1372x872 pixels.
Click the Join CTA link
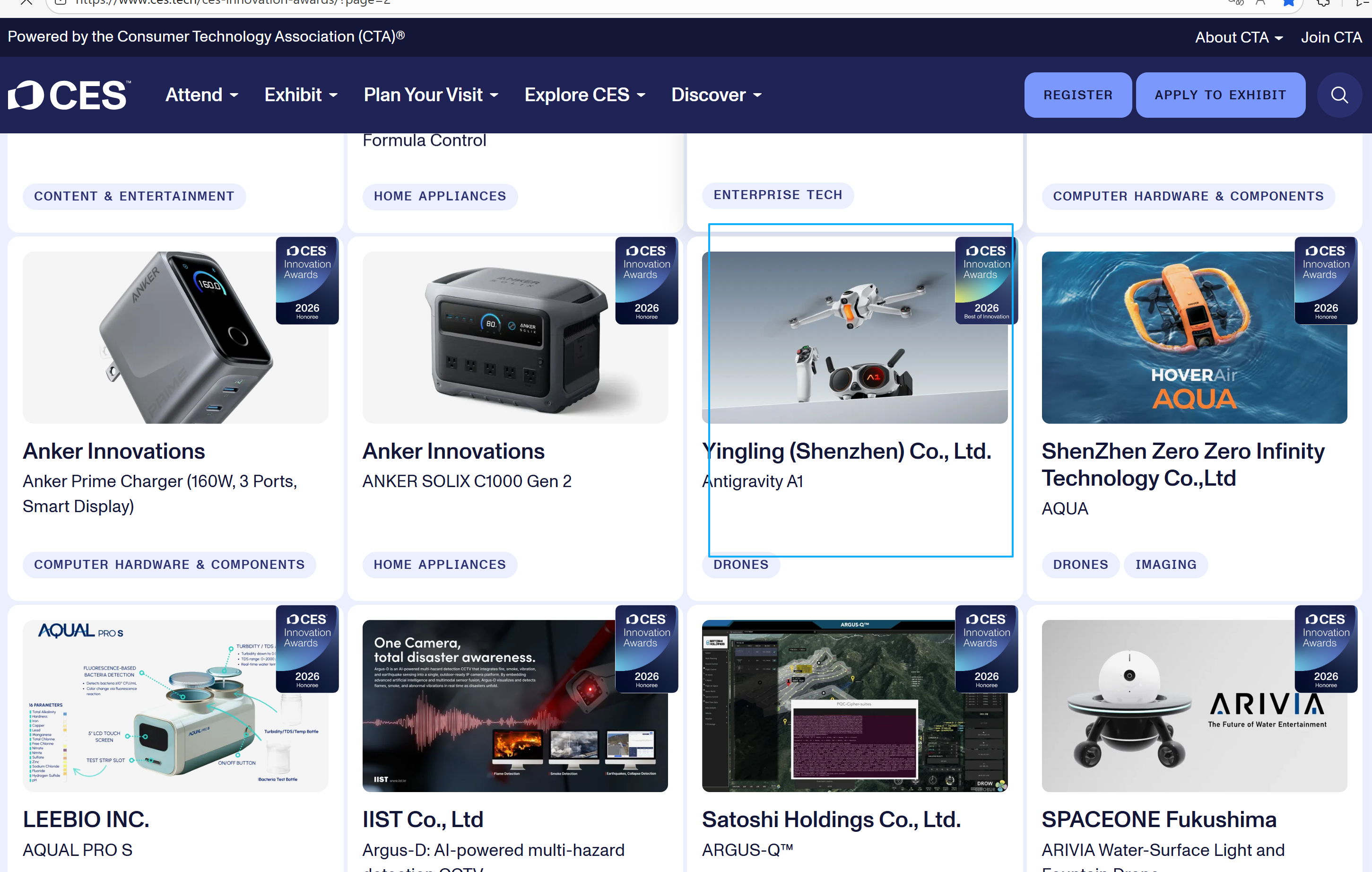[1330, 38]
